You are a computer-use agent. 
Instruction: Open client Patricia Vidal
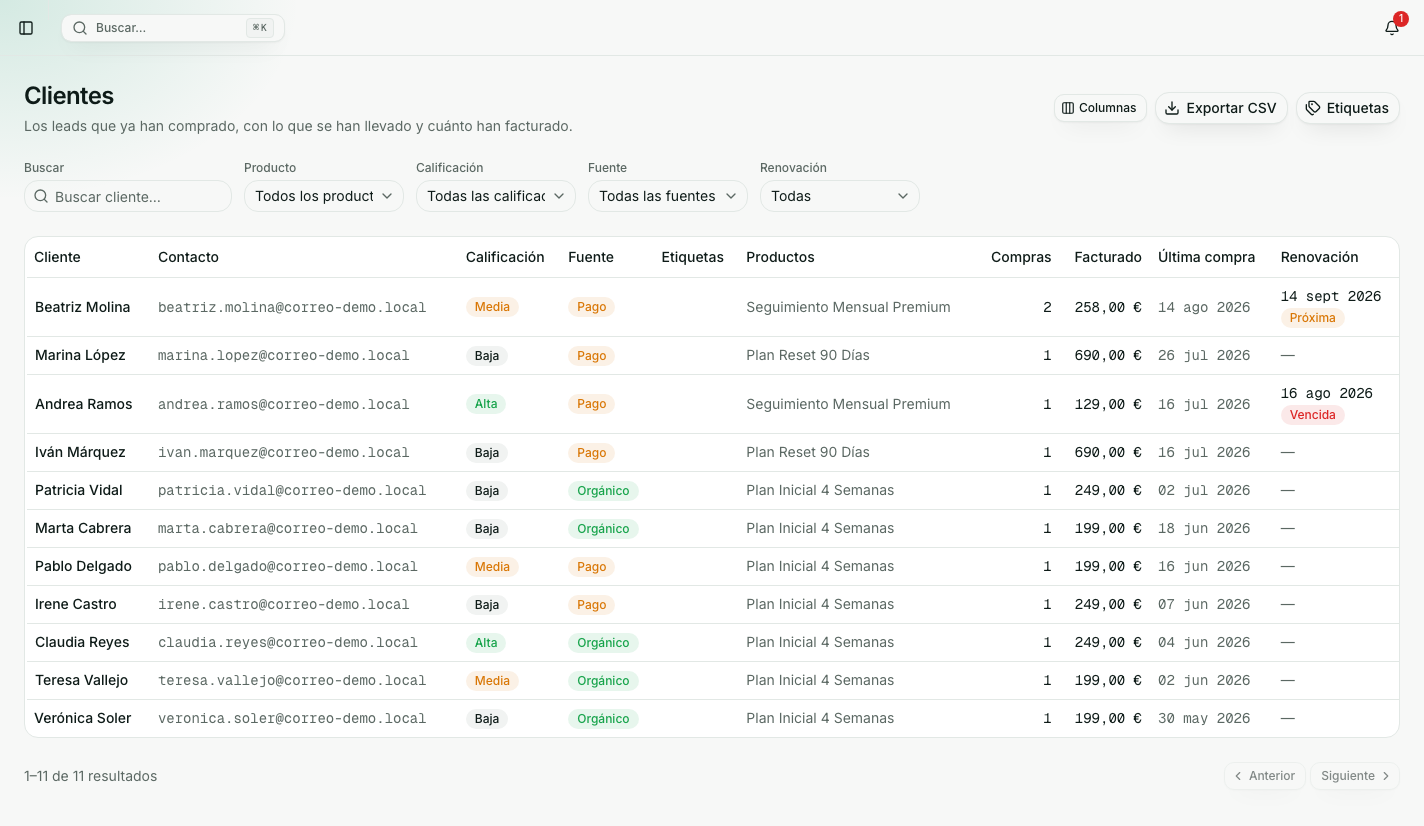pos(79,490)
